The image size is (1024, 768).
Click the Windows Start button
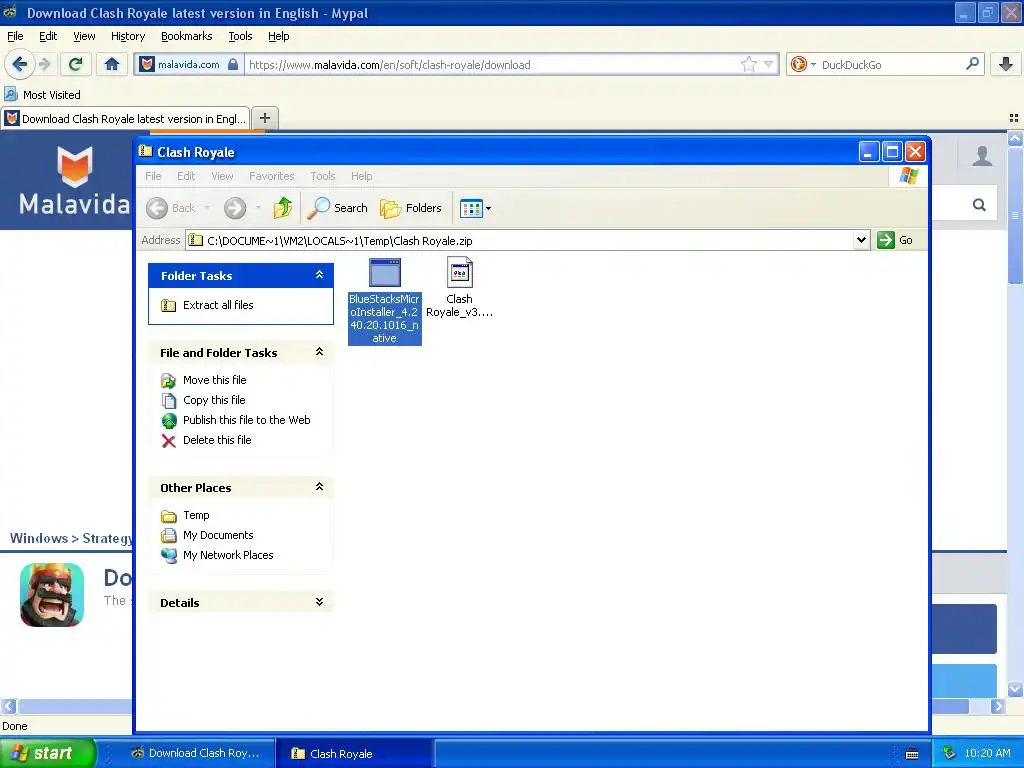(48, 753)
